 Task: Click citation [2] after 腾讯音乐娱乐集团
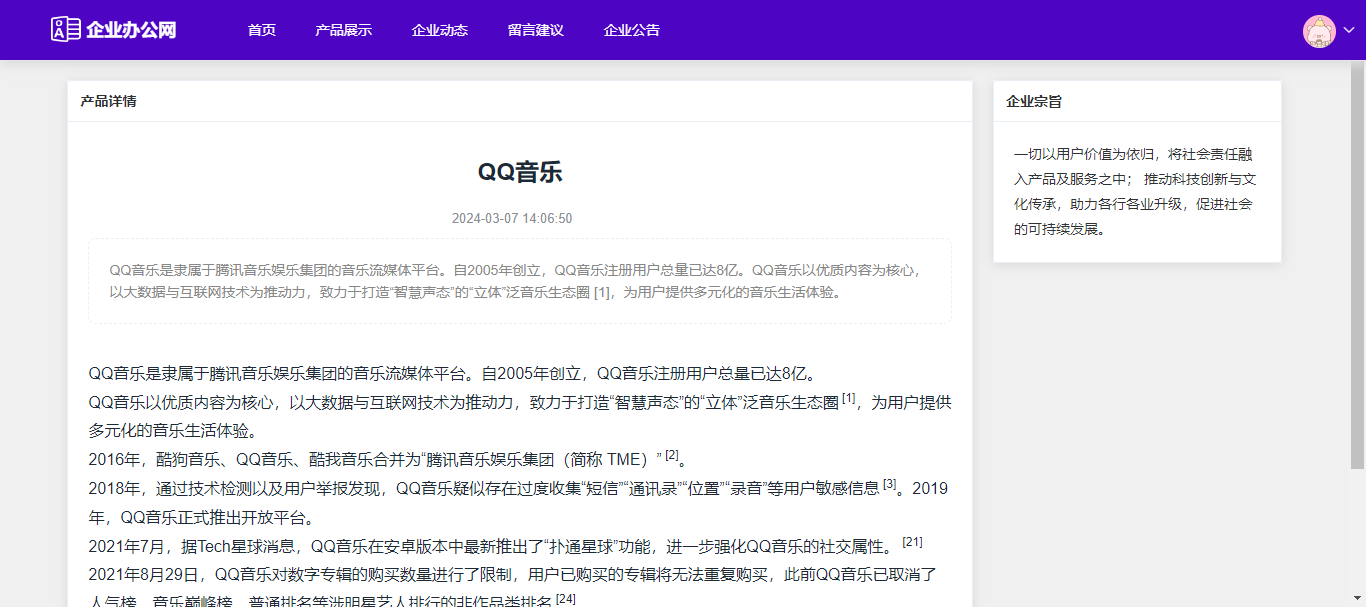click(672, 455)
